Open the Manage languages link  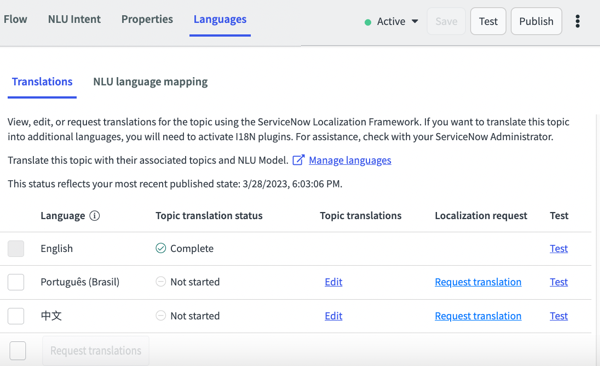tap(350, 160)
